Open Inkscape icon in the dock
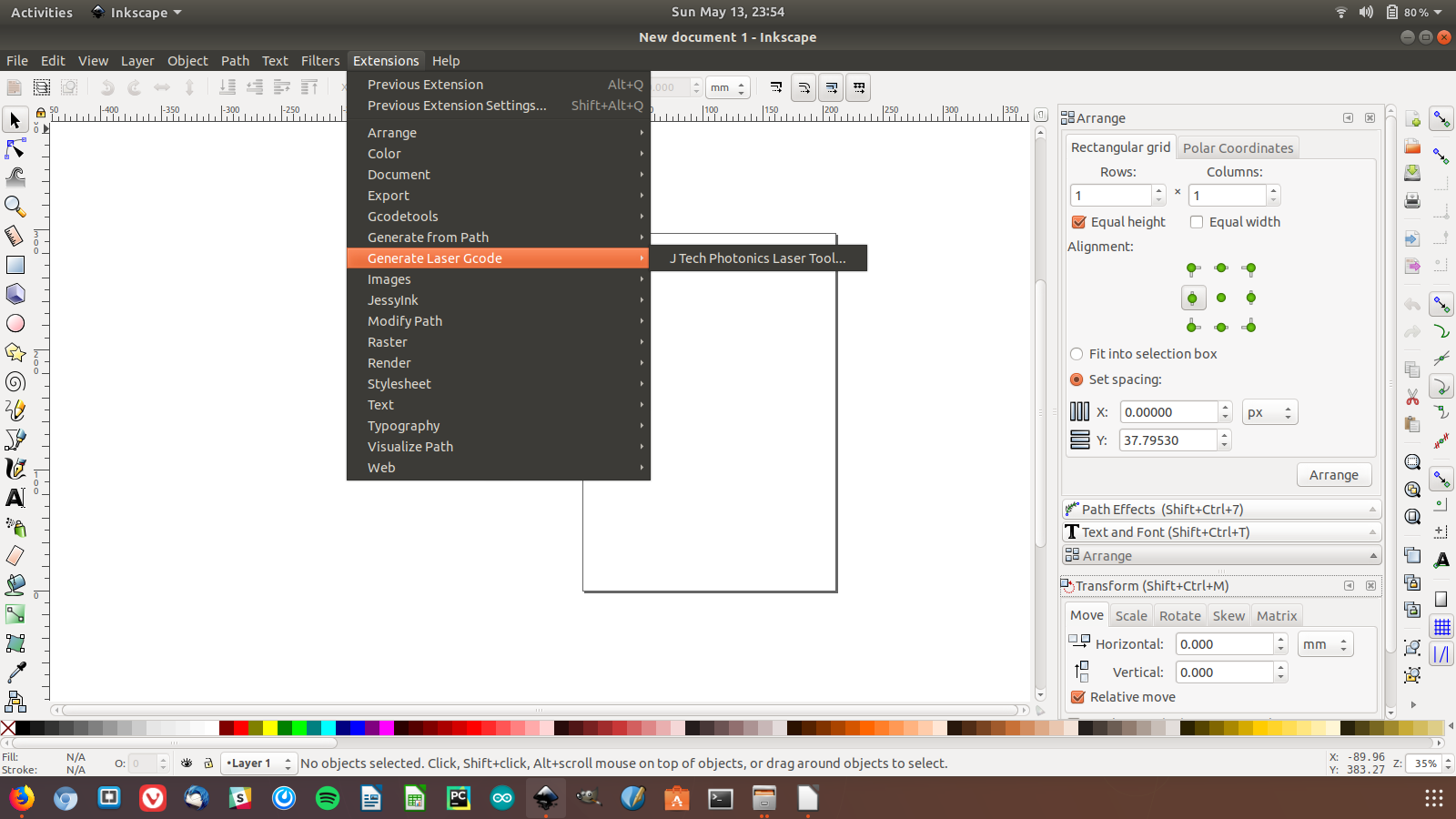 coord(546,798)
